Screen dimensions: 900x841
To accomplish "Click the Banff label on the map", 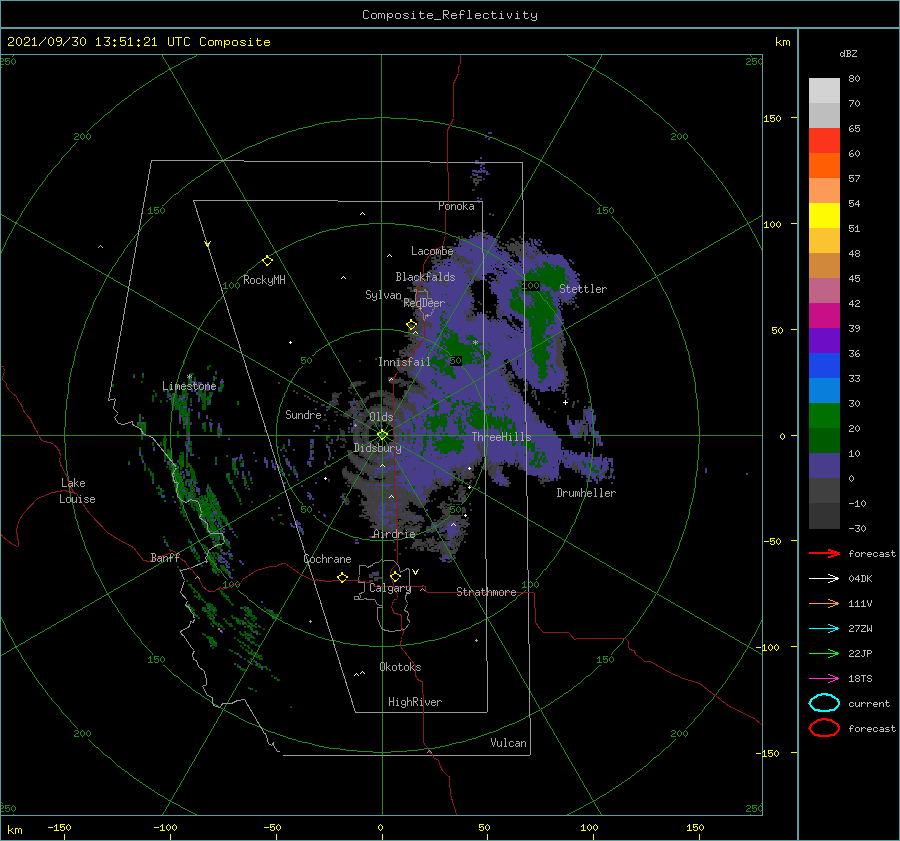I will [x=165, y=557].
